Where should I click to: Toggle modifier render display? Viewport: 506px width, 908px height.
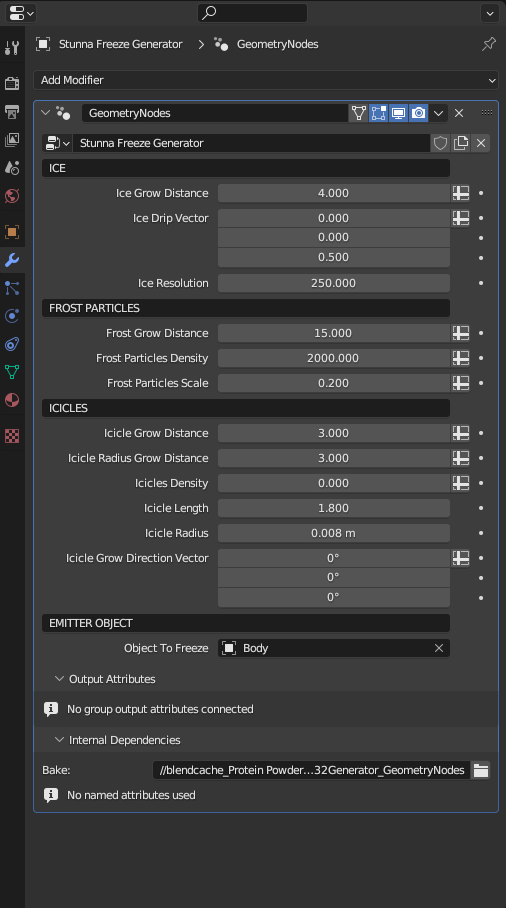pos(419,113)
